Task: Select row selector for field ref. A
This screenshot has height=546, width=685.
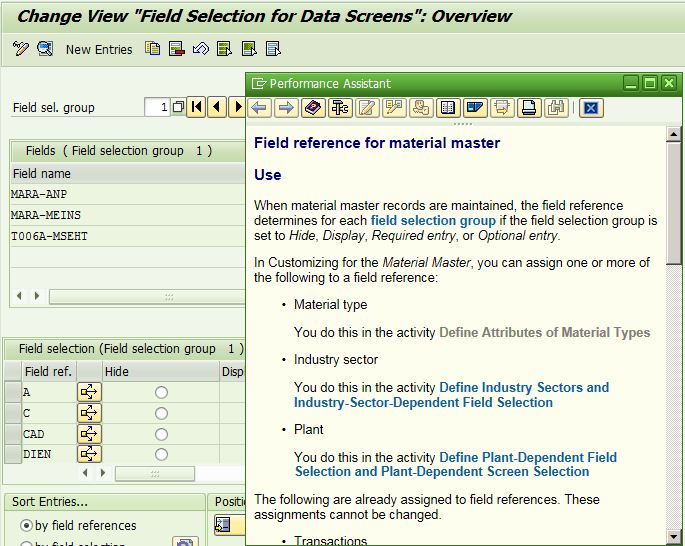Action: click(x=13, y=392)
